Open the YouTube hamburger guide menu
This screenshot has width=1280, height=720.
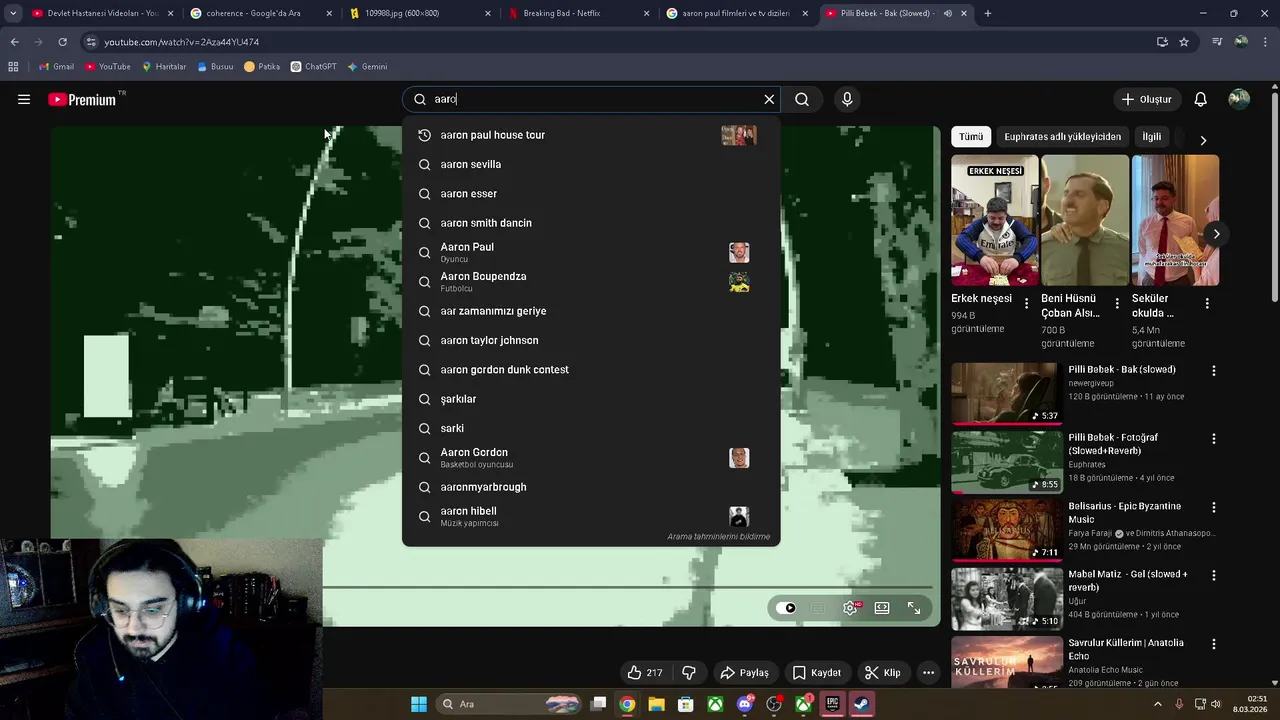point(24,99)
